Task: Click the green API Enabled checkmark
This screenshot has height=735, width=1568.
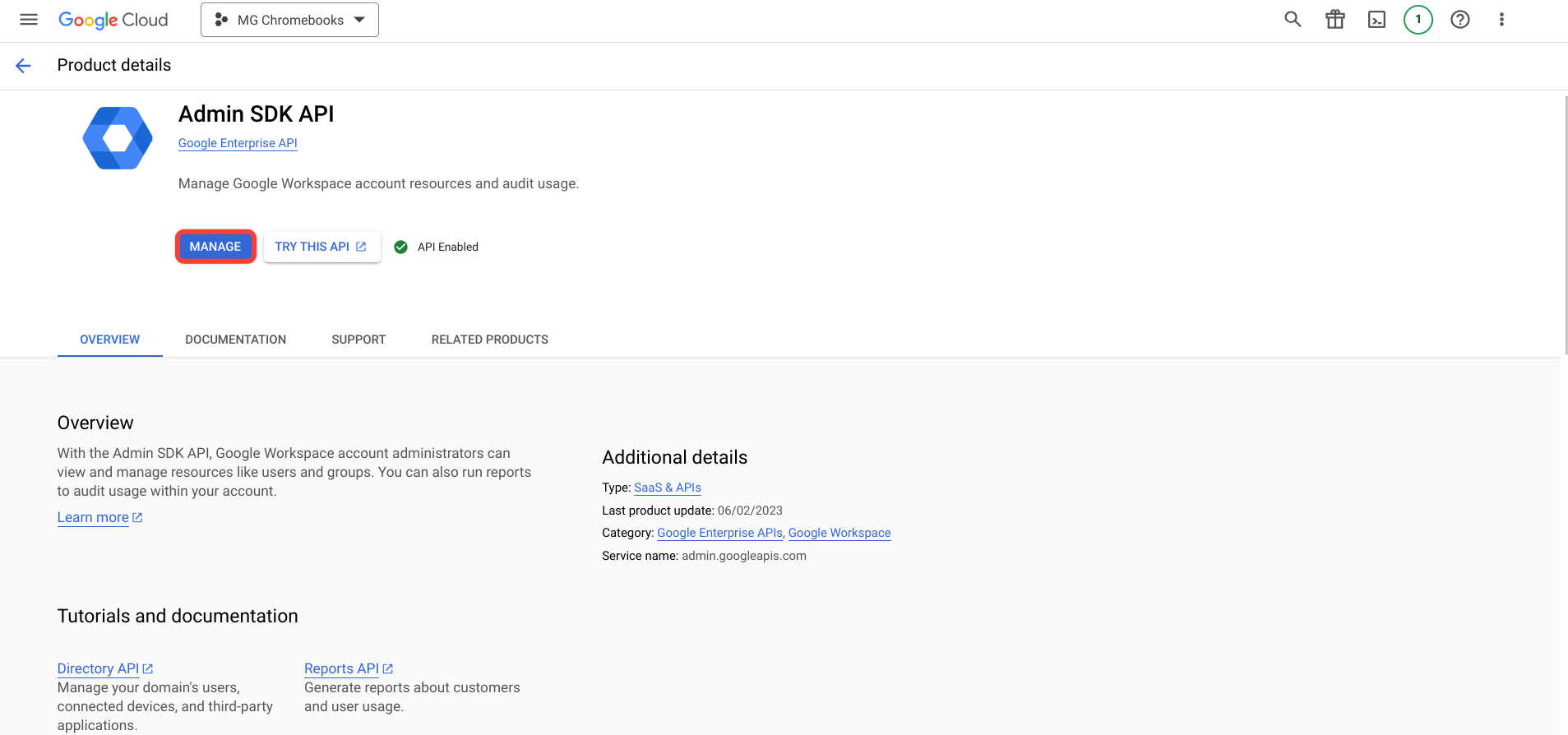Action: point(401,247)
